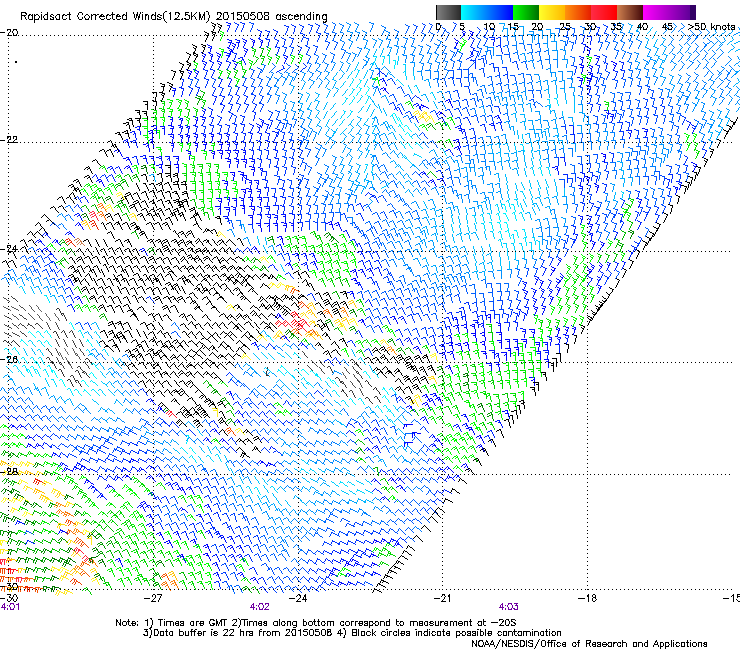Click the '-20' latitude axis label
Viewport: 740px width, 650px height.
(9, 33)
